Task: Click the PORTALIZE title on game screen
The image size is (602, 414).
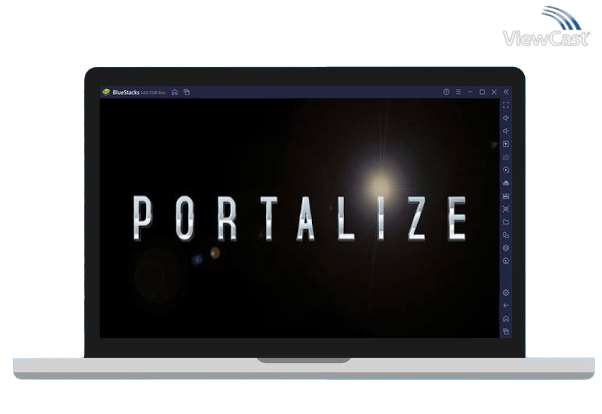Action: click(x=300, y=218)
